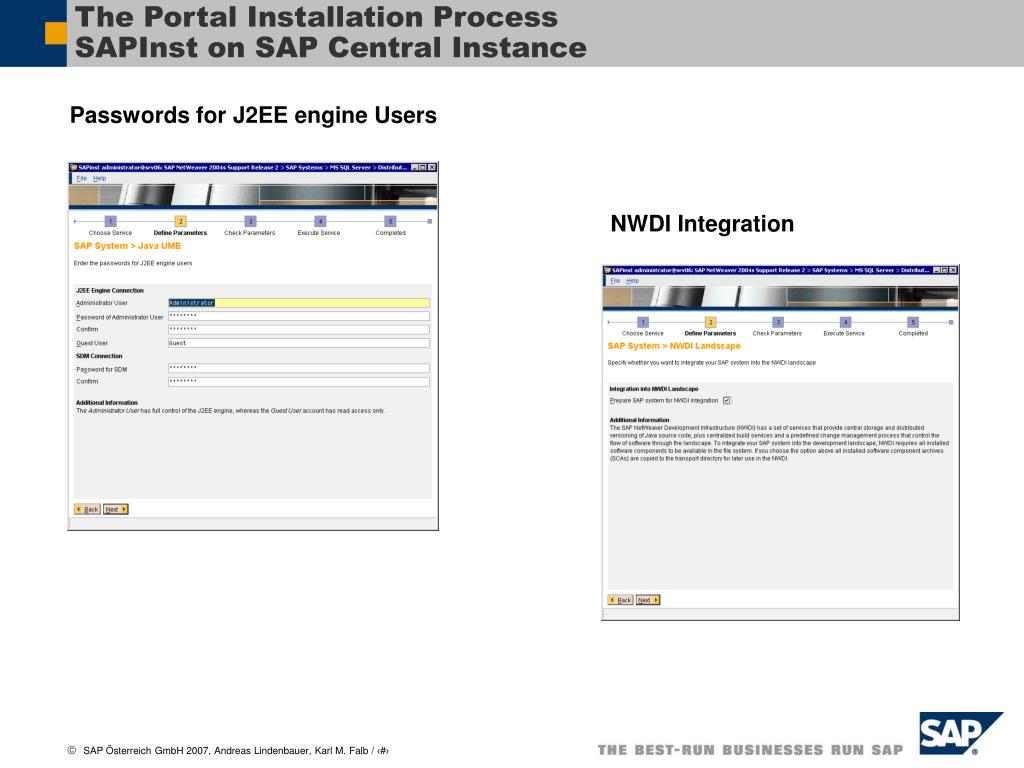This screenshot has width=1024, height=768.
Task: Open File menu in Java UME window
Action: [82, 178]
